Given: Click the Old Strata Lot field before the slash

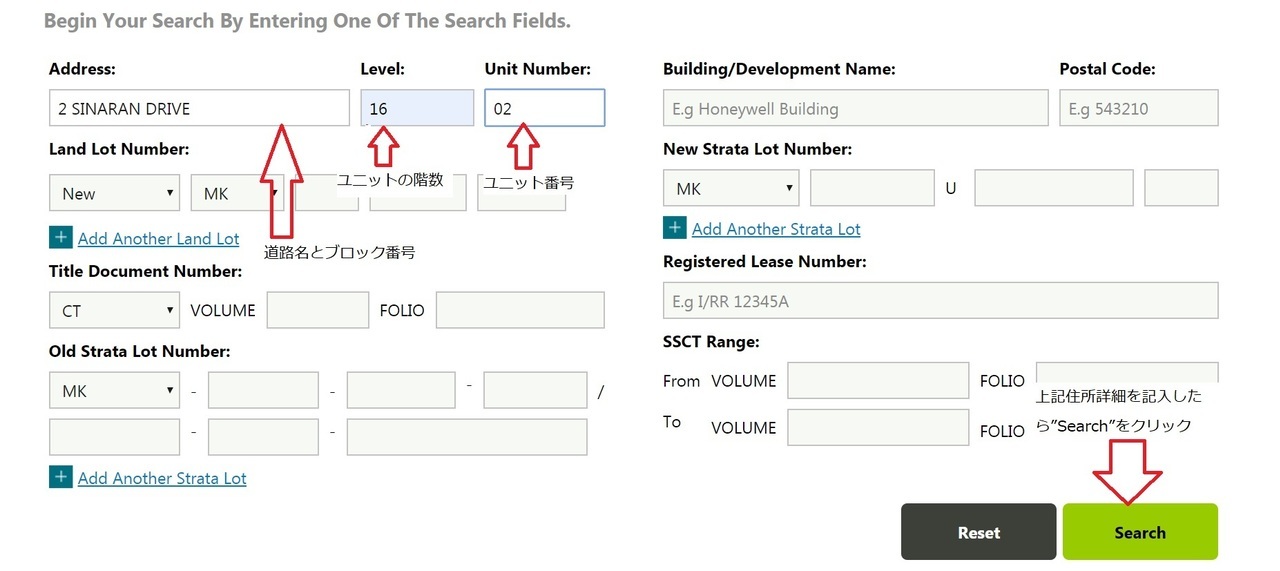Looking at the screenshot, I should pos(535,390).
